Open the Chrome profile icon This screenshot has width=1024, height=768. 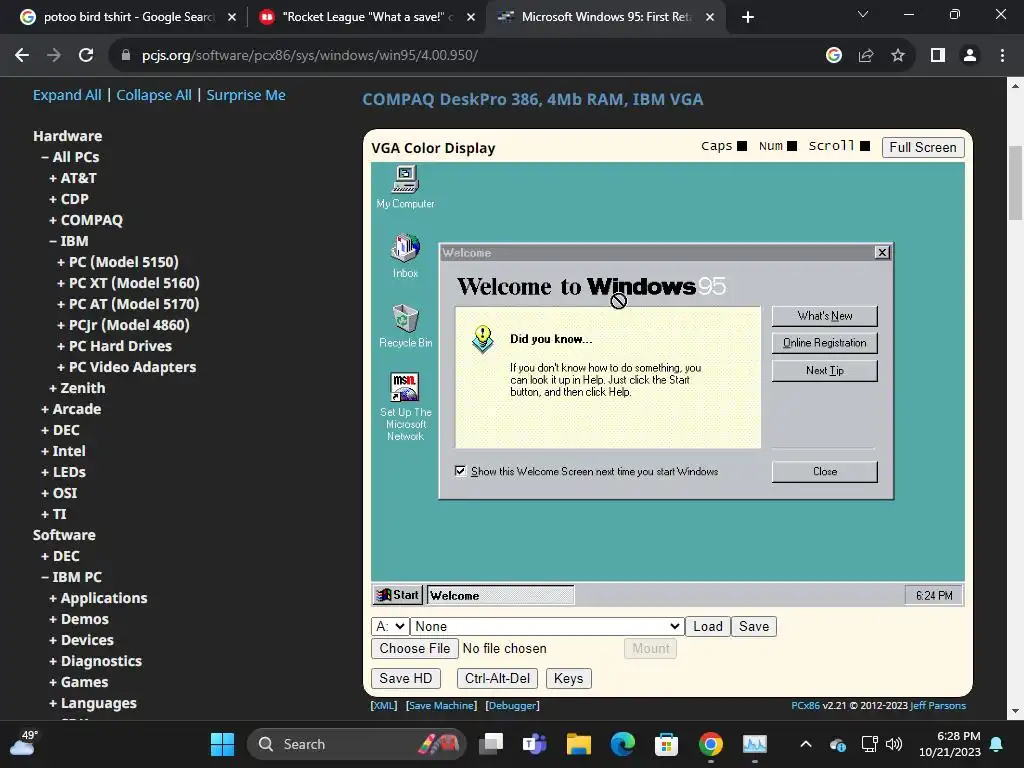pyautogui.click(x=970, y=56)
